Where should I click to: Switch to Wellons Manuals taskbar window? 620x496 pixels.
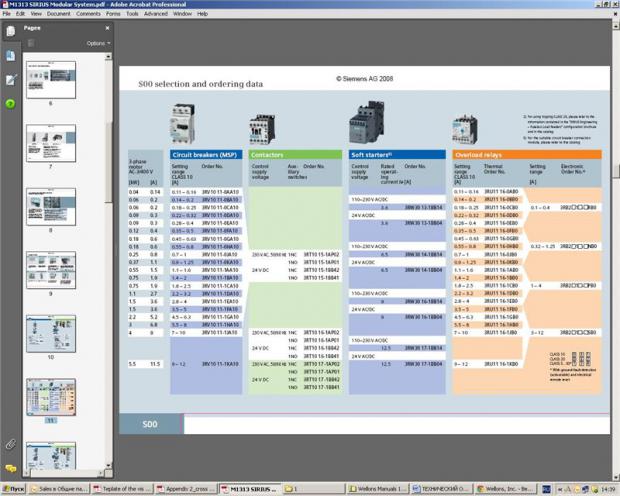[377, 489]
